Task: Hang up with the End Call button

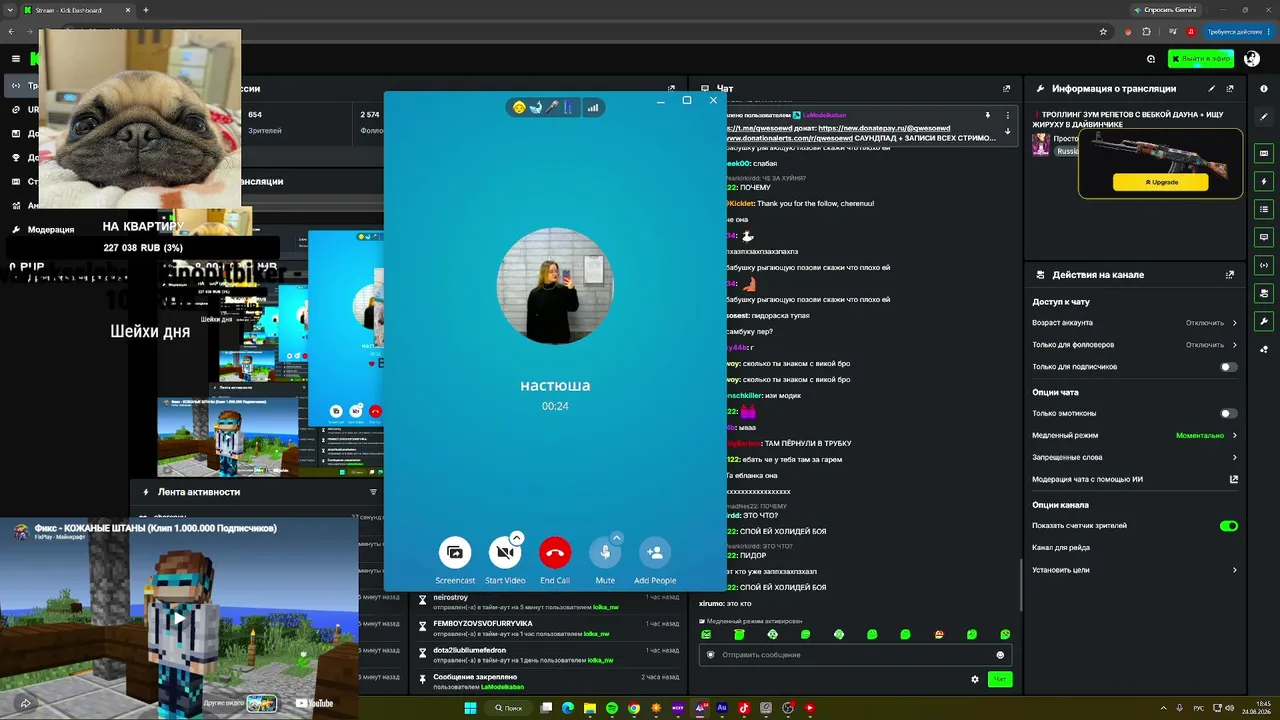Action: tap(555, 552)
